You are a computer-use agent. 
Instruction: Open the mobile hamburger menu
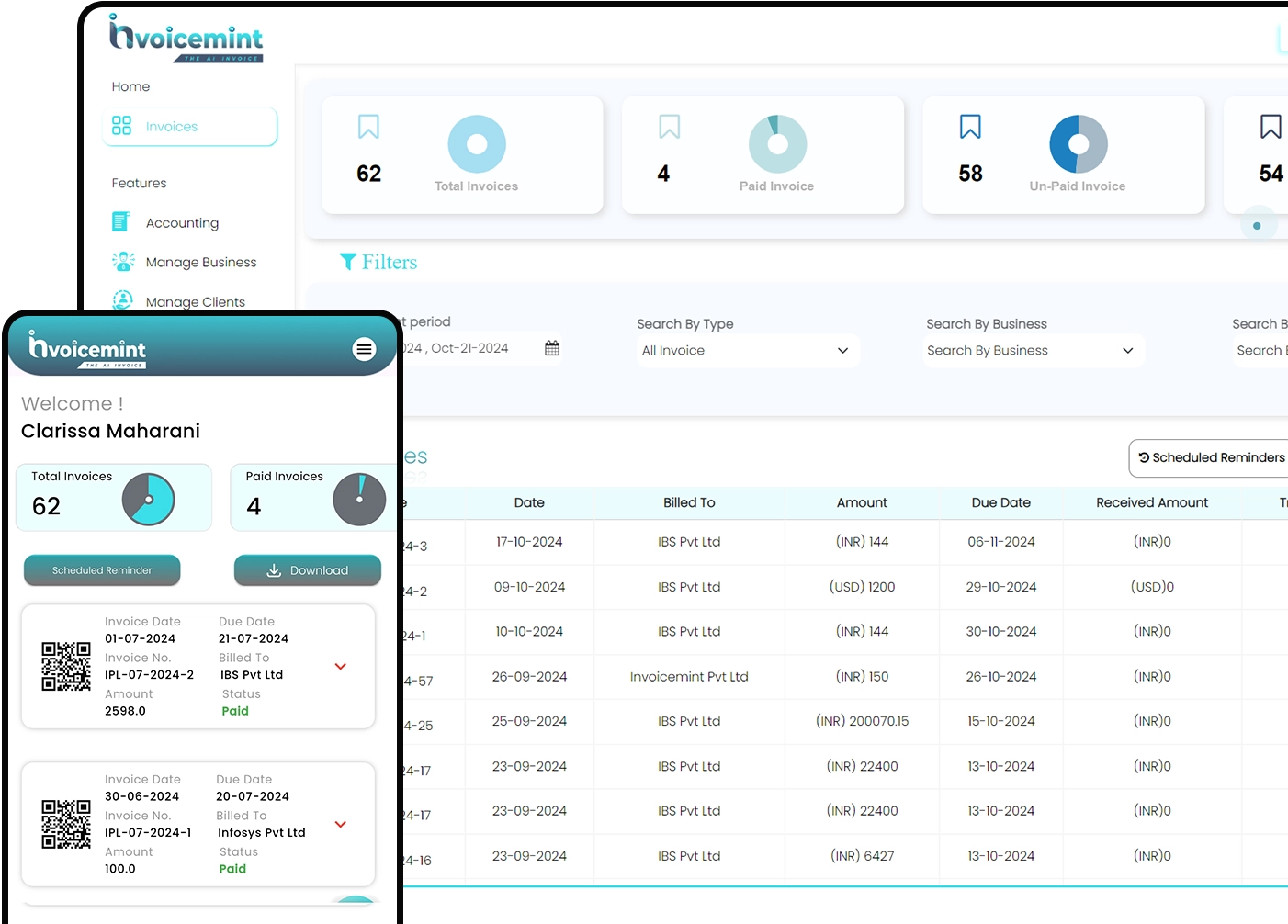tap(365, 349)
